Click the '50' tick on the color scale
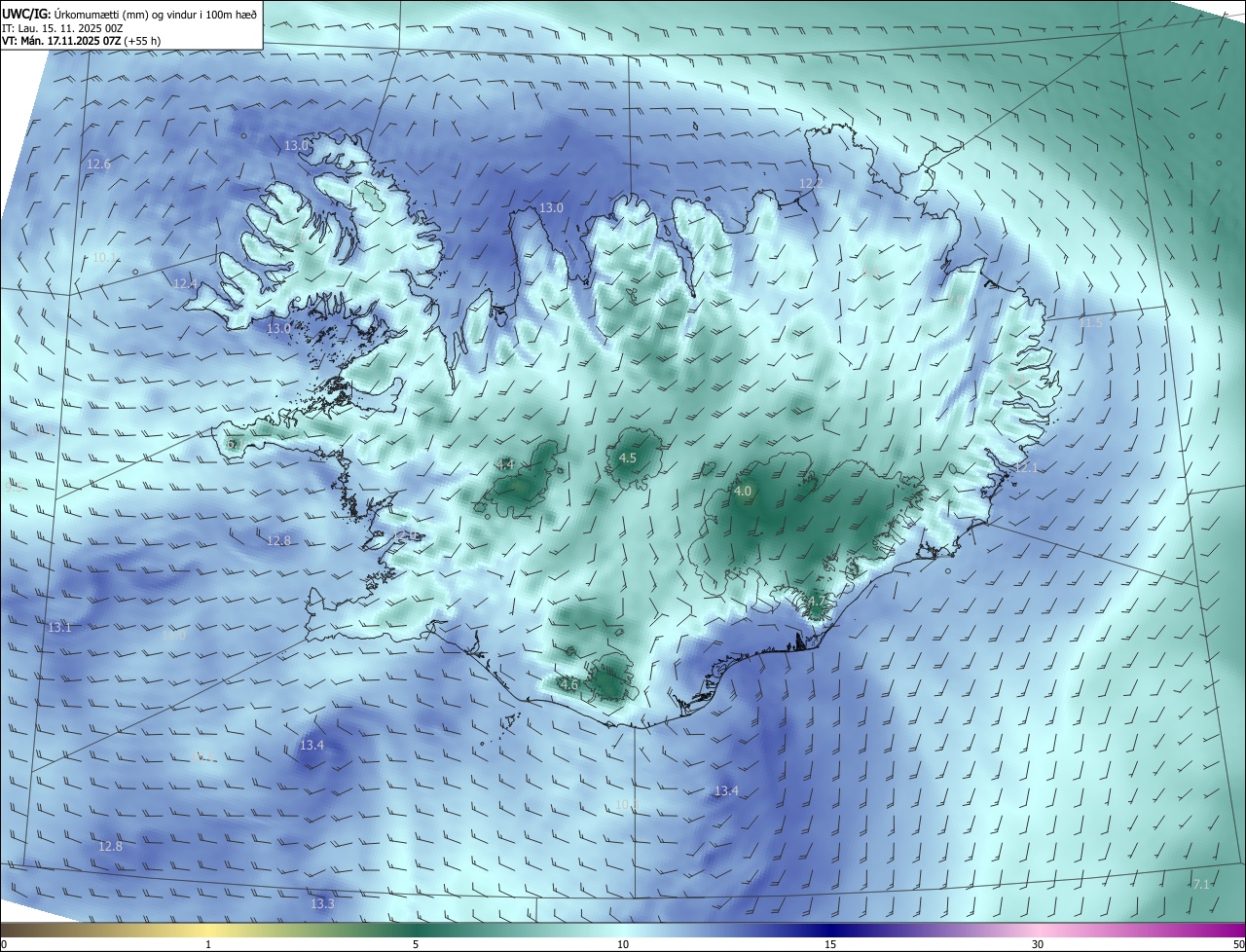 [1237, 944]
